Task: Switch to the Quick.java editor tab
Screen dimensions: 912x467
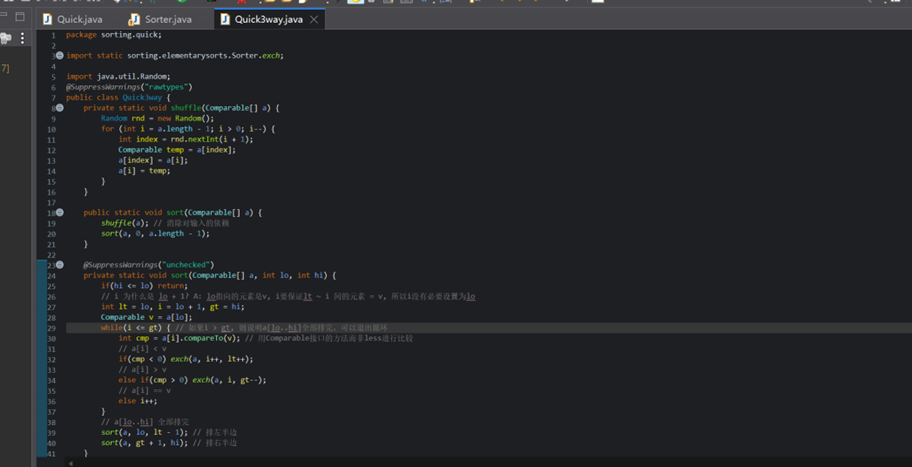Action: coord(73,19)
